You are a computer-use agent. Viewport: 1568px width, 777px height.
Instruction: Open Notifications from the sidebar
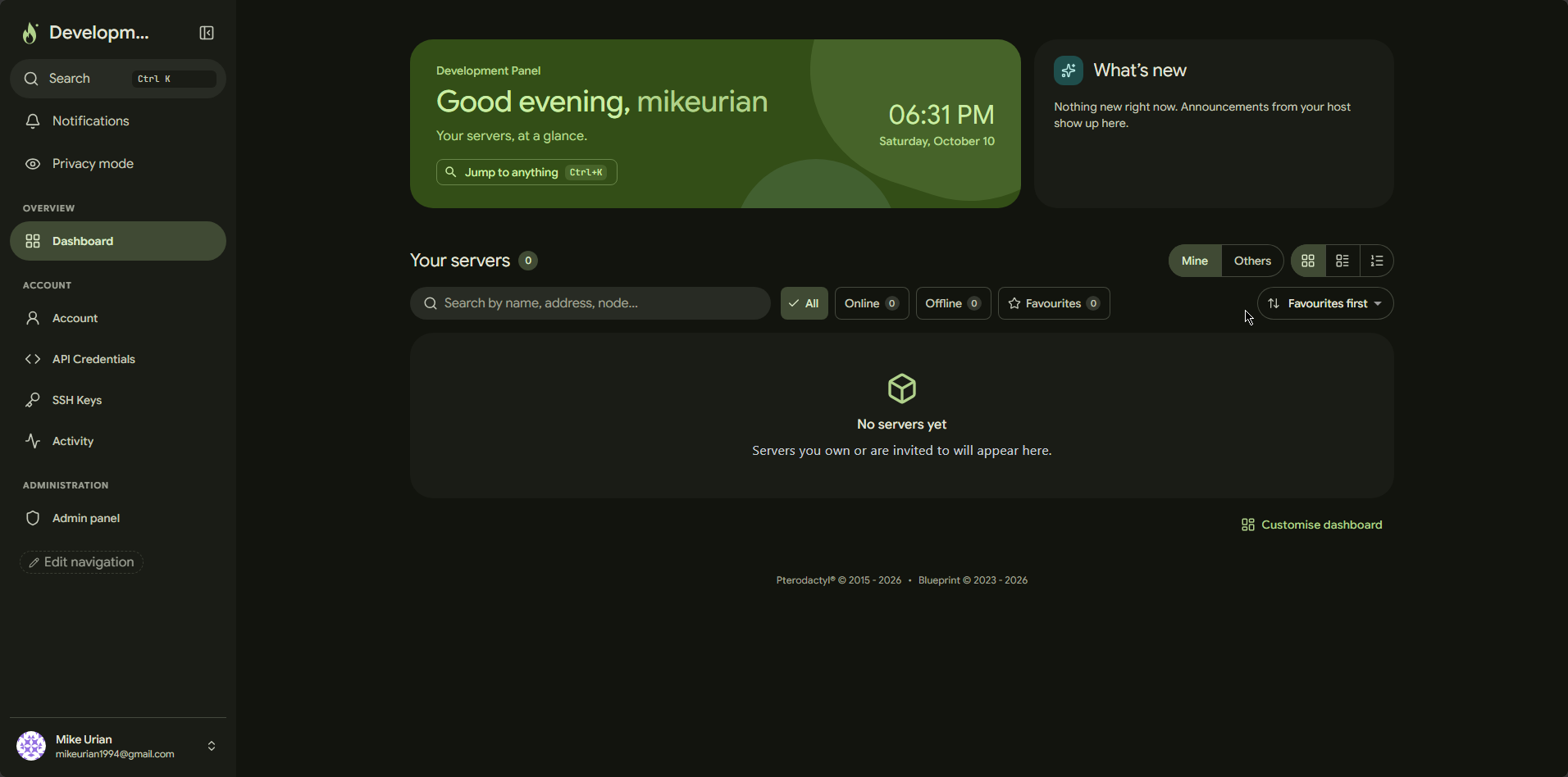point(118,121)
